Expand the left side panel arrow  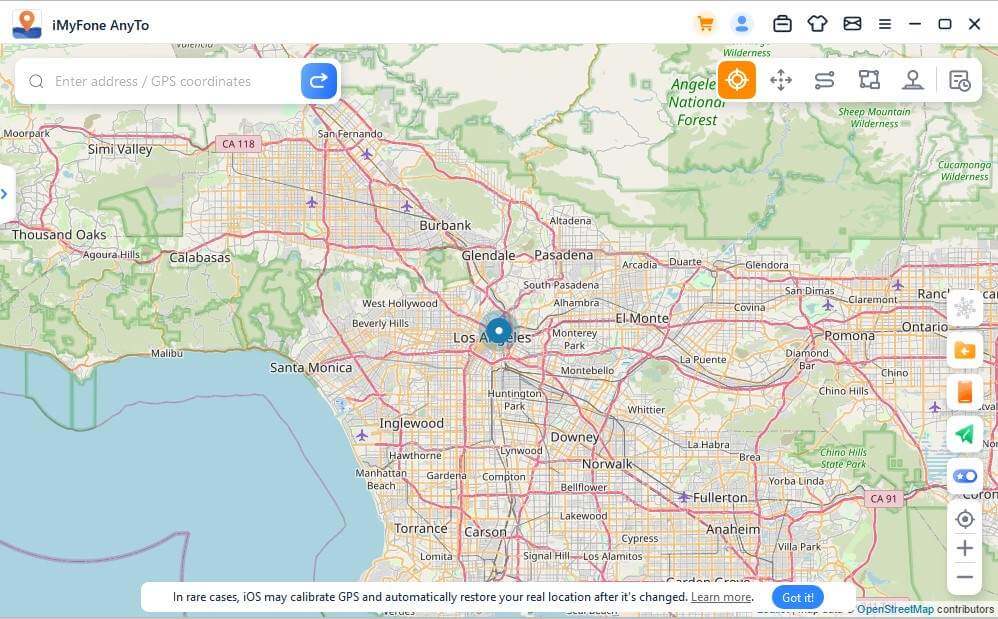click(x=5, y=193)
